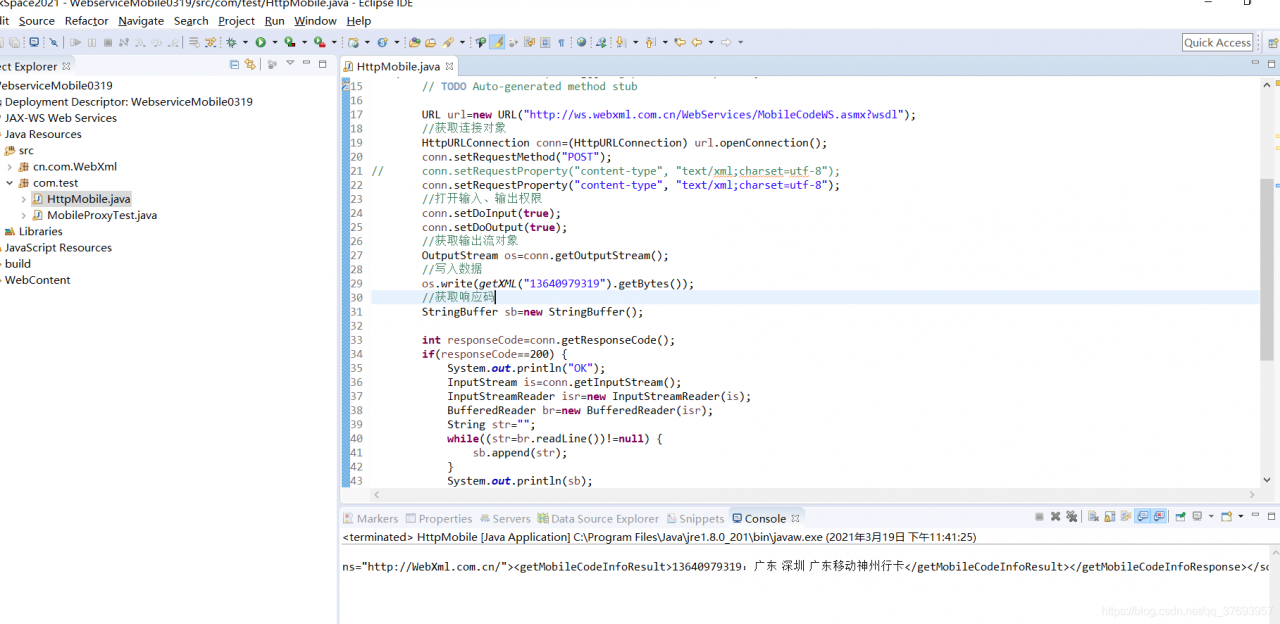
Task: Click line 31 StringBuffer code line
Action: (x=532, y=312)
